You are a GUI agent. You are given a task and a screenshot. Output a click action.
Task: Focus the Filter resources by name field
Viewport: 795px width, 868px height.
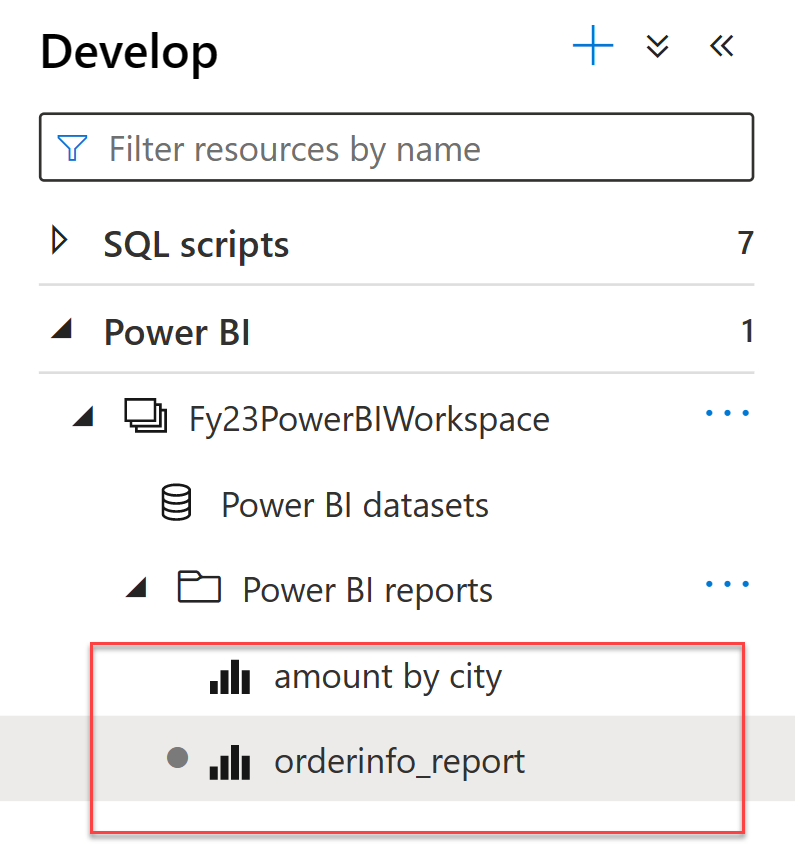(x=396, y=147)
